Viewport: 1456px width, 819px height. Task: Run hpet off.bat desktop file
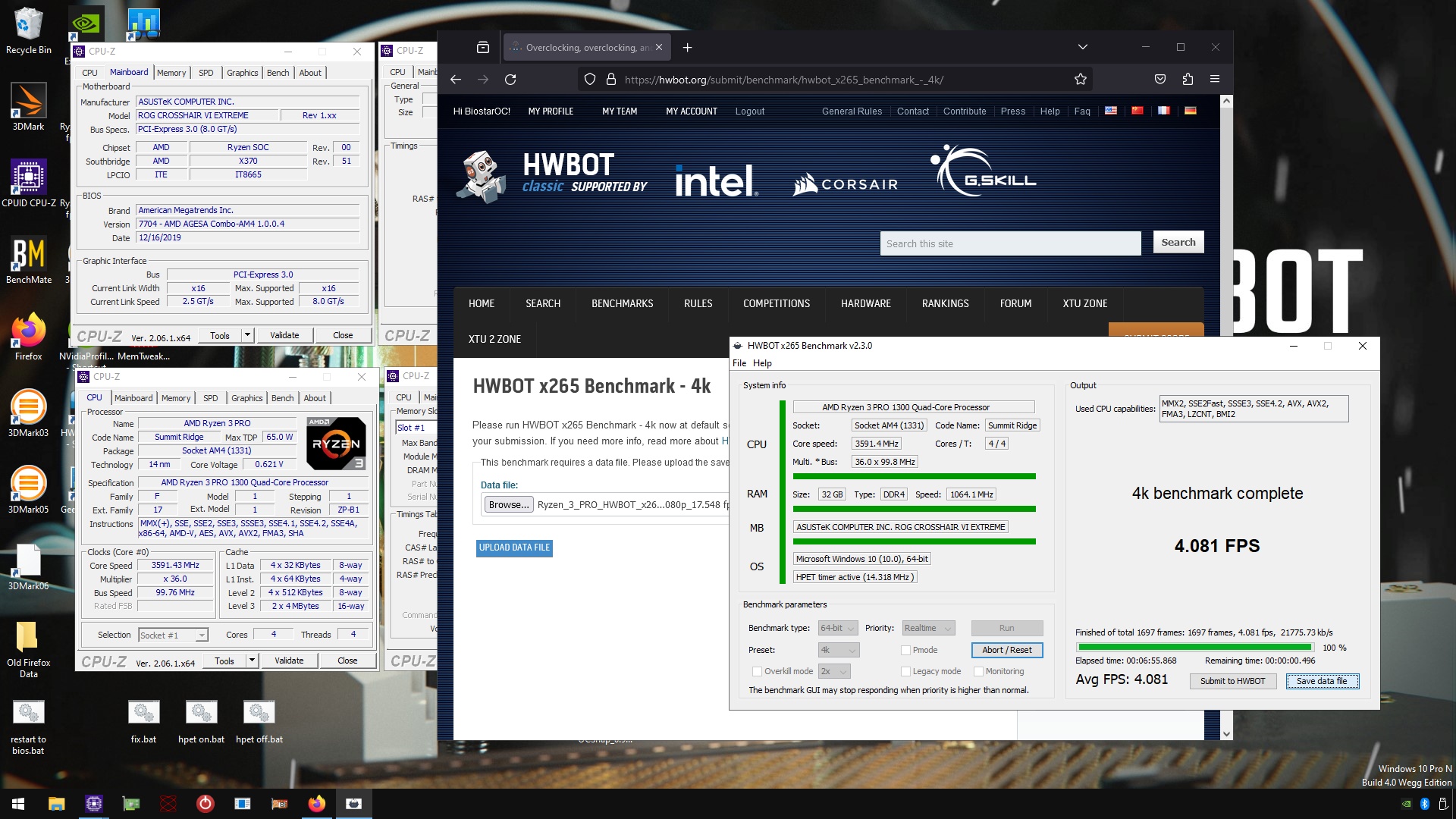pos(259,721)
